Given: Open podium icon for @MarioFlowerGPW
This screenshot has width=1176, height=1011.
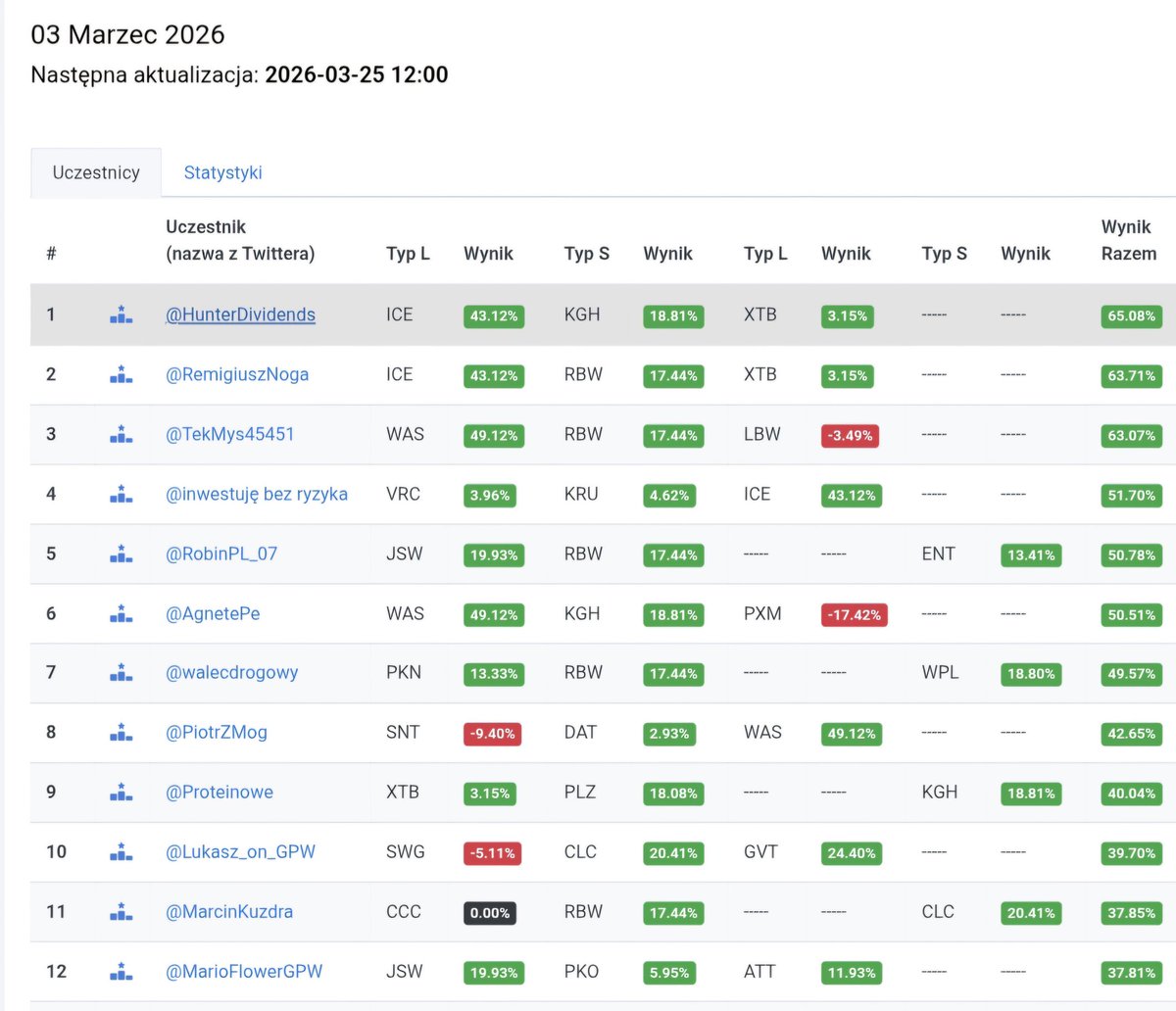Looking at the screenshot, I should tap(121, 971).
